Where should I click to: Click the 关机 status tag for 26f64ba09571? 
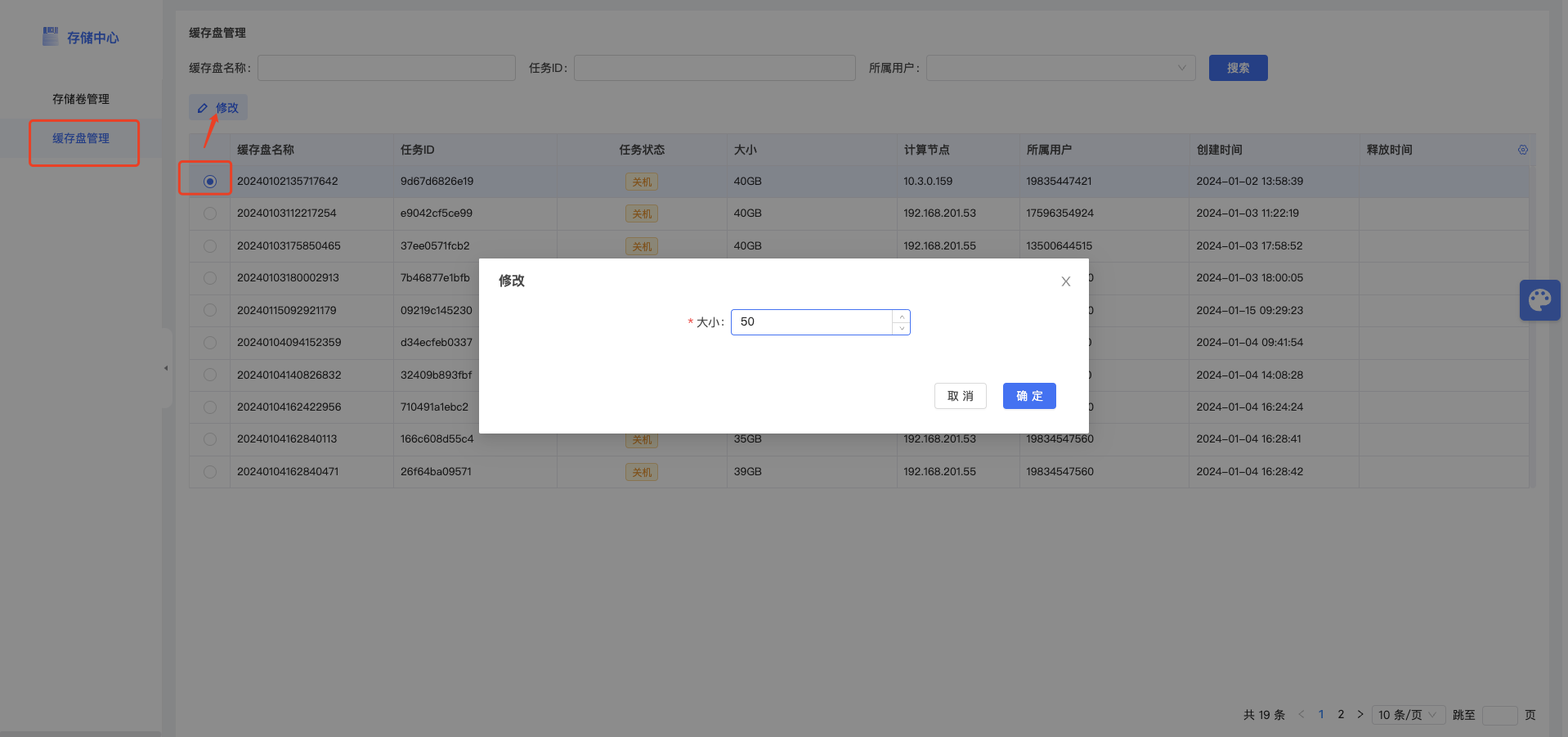[x=642, y=472]
